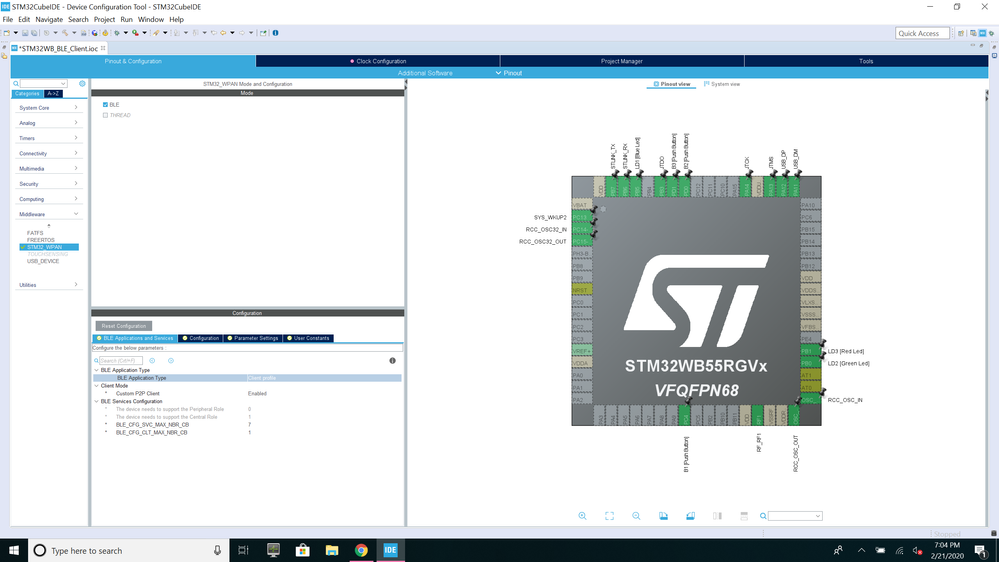This screenshot has height=562, width=999.
Task: Click the vertical split view icon
Action: click(x=717, y=516)
